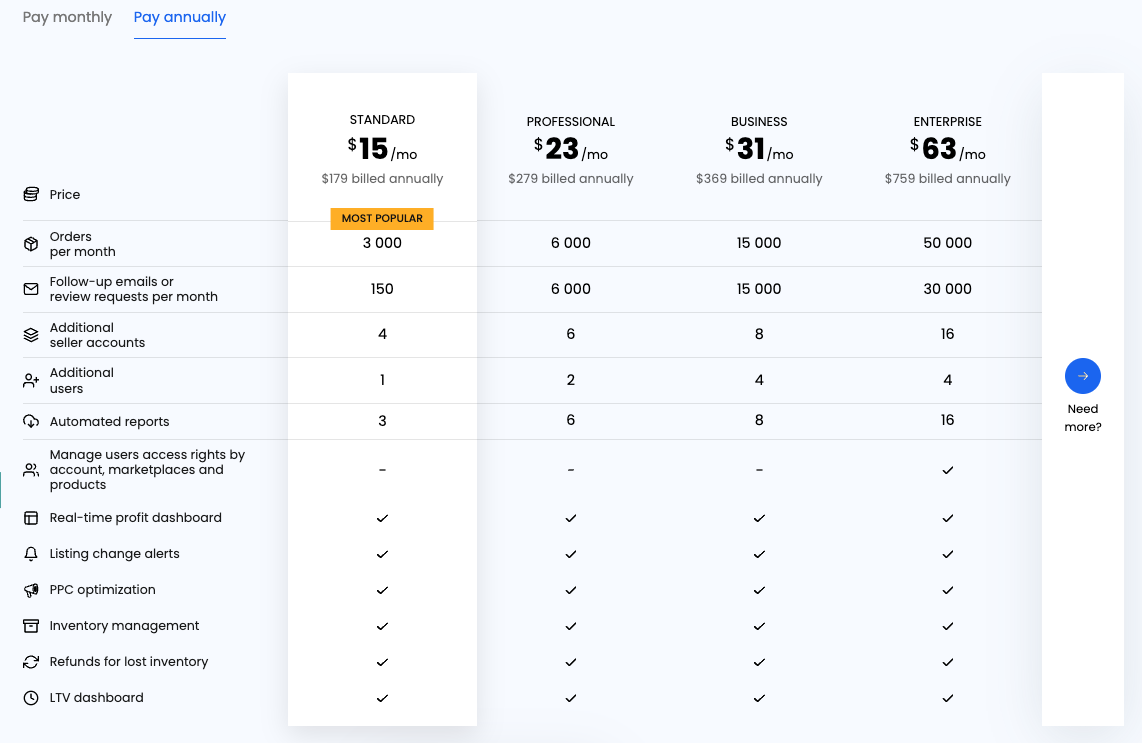Click Standard checkmark for Real-time profit dashboard
1142x743 pixels.
coord(382,518)
